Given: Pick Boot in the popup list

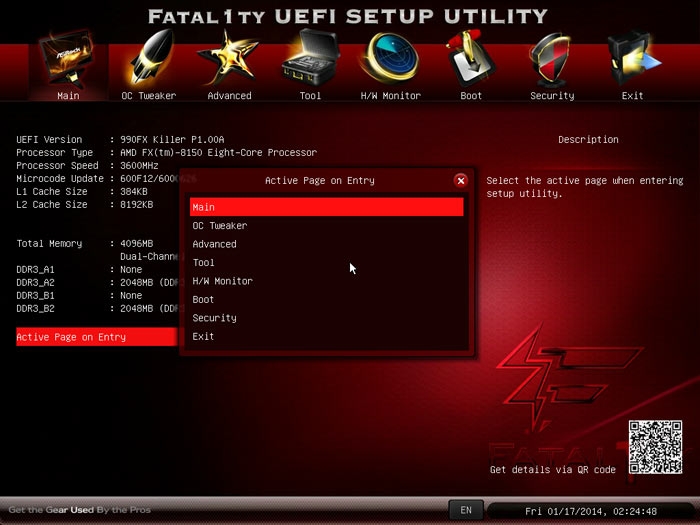Looking at the screenshot, I should pos(327,300).
